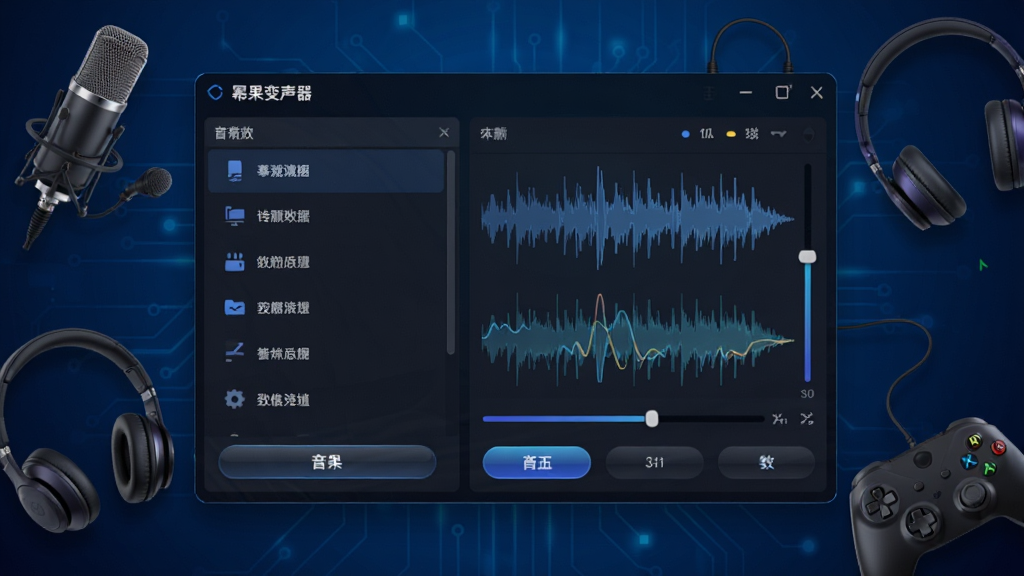Image resolution: width=1024 pixels, height=576 pixels.
Task: Click the wide '音果' button below the sidebar list
Action: click(327, 462)
